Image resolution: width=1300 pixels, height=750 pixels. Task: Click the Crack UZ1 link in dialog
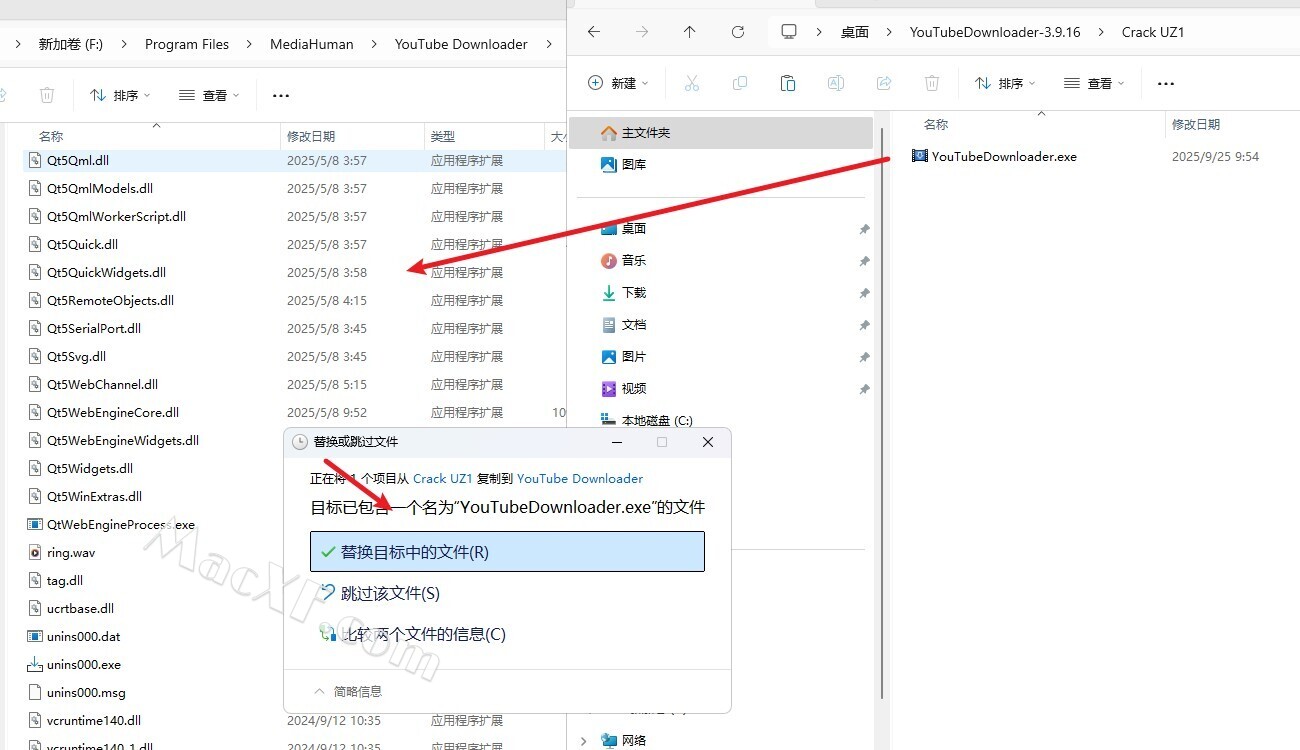[x=442, y=479]
